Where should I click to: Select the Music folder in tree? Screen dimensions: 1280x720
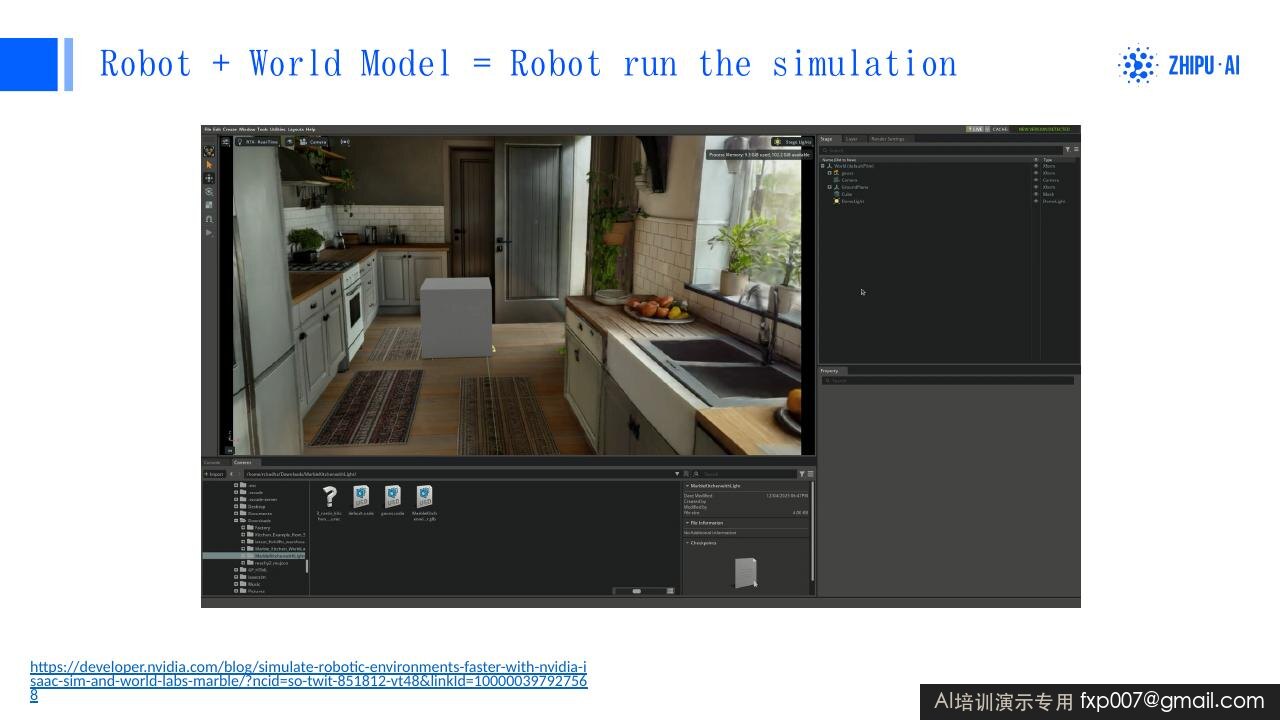tap(250, 584)
